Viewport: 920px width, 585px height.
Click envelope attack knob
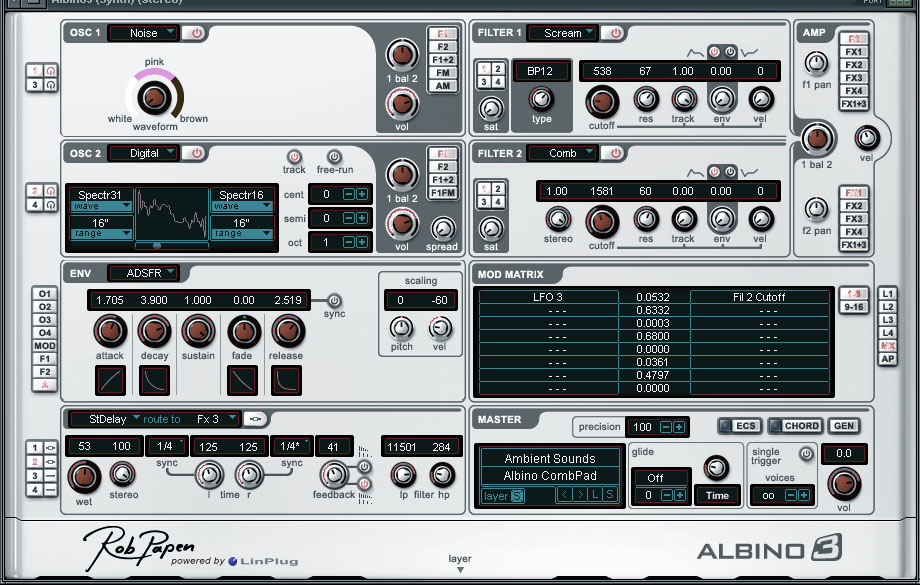pos(110,331)
